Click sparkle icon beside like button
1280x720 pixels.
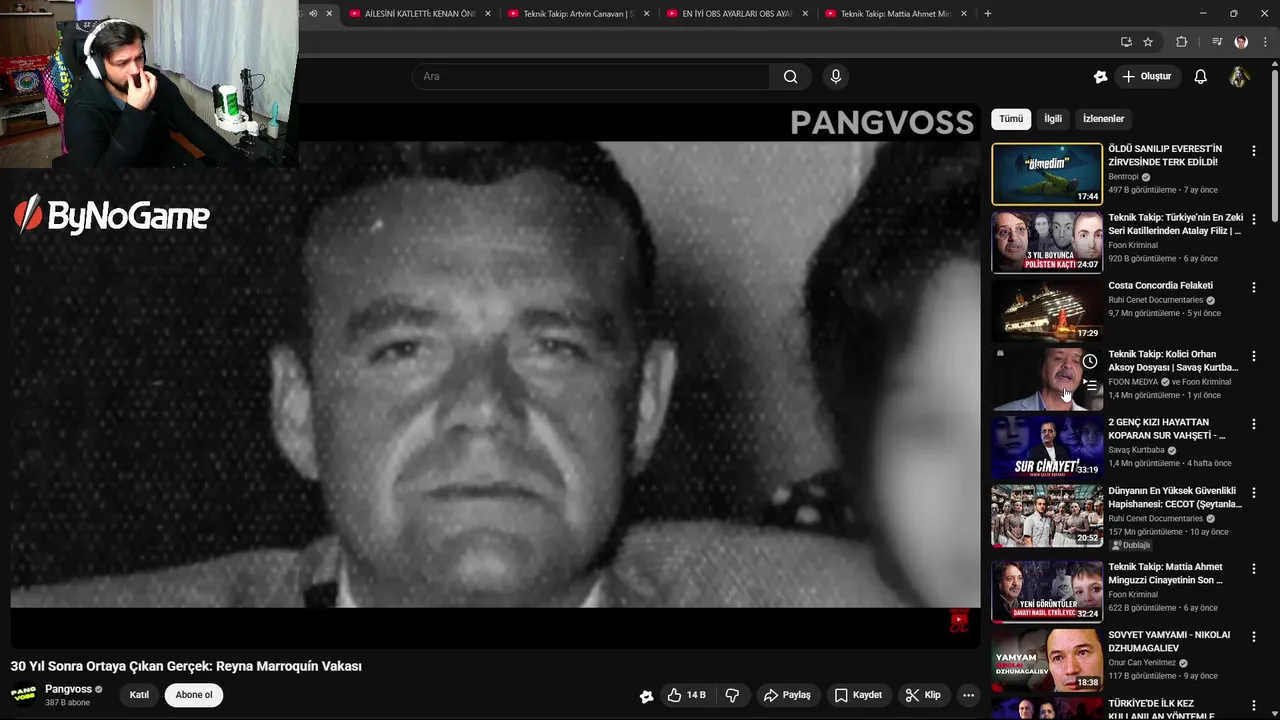(x=646, y=696)
